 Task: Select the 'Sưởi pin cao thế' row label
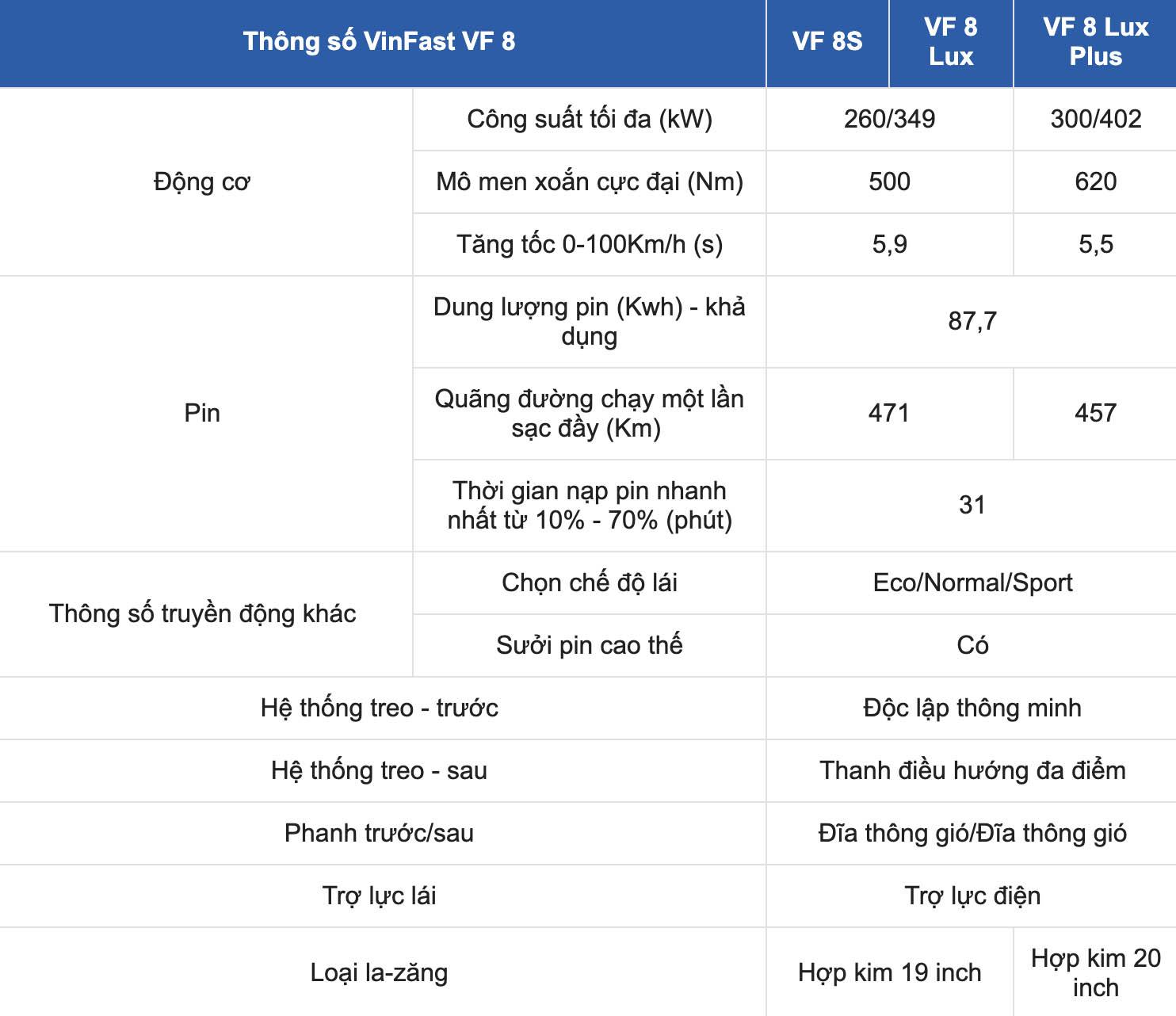pyautogui.click(x=589, y=645)
